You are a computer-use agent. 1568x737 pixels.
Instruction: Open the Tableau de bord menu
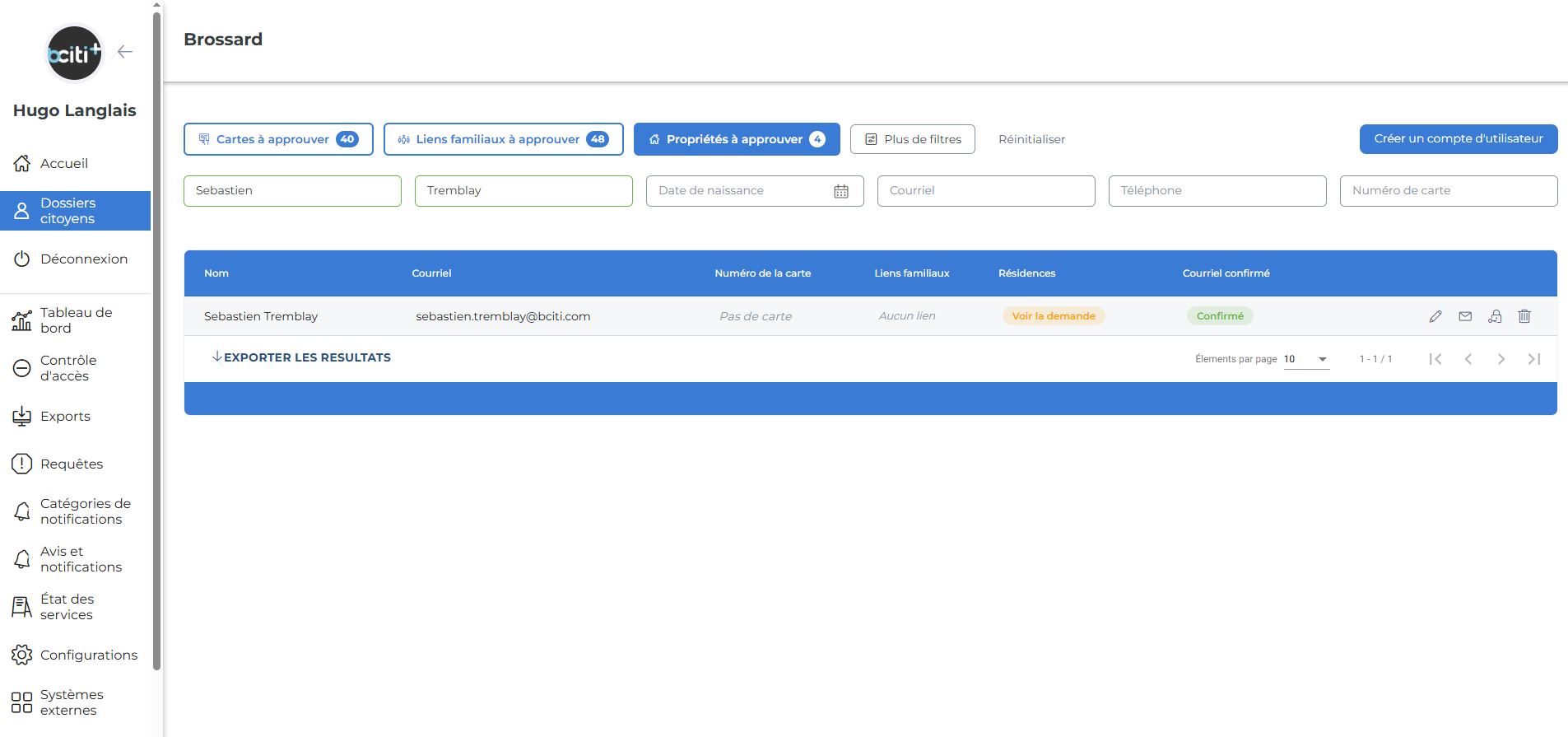75,320
